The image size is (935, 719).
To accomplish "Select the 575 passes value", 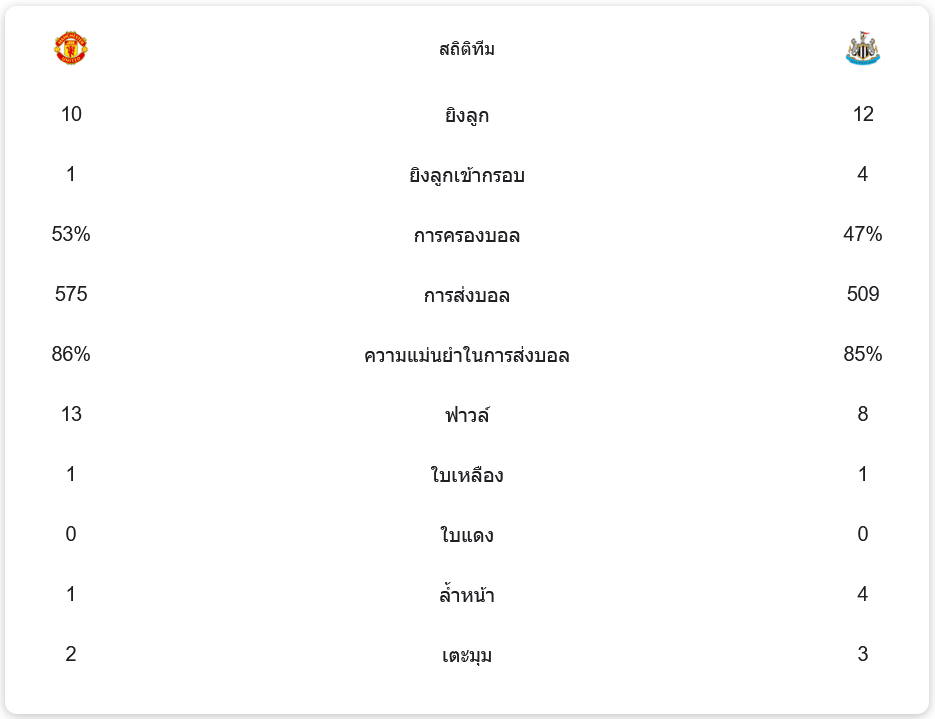I will (x=71, y=294).
